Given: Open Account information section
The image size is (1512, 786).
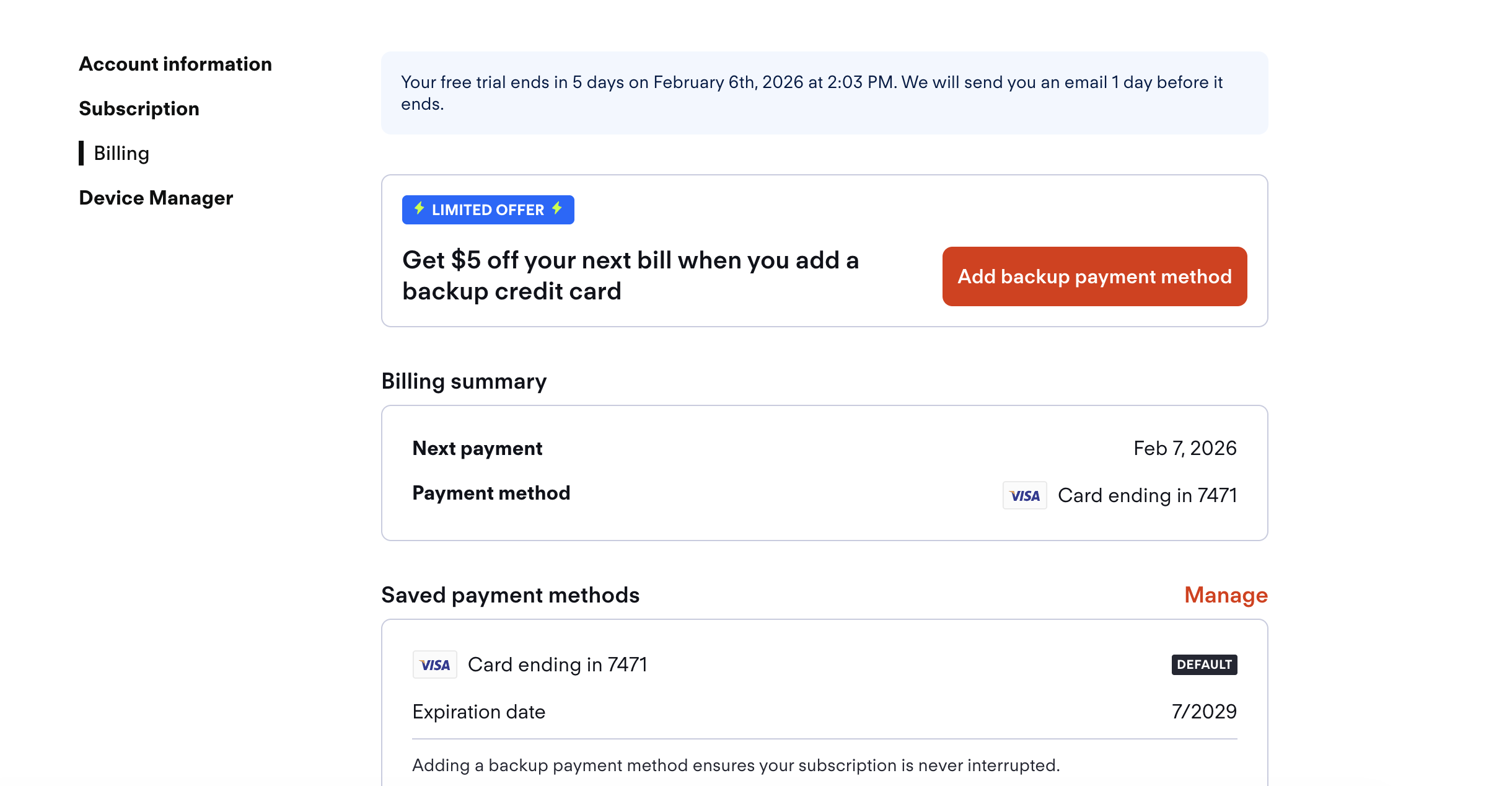Looking at the screenshot, I should 175,64.
